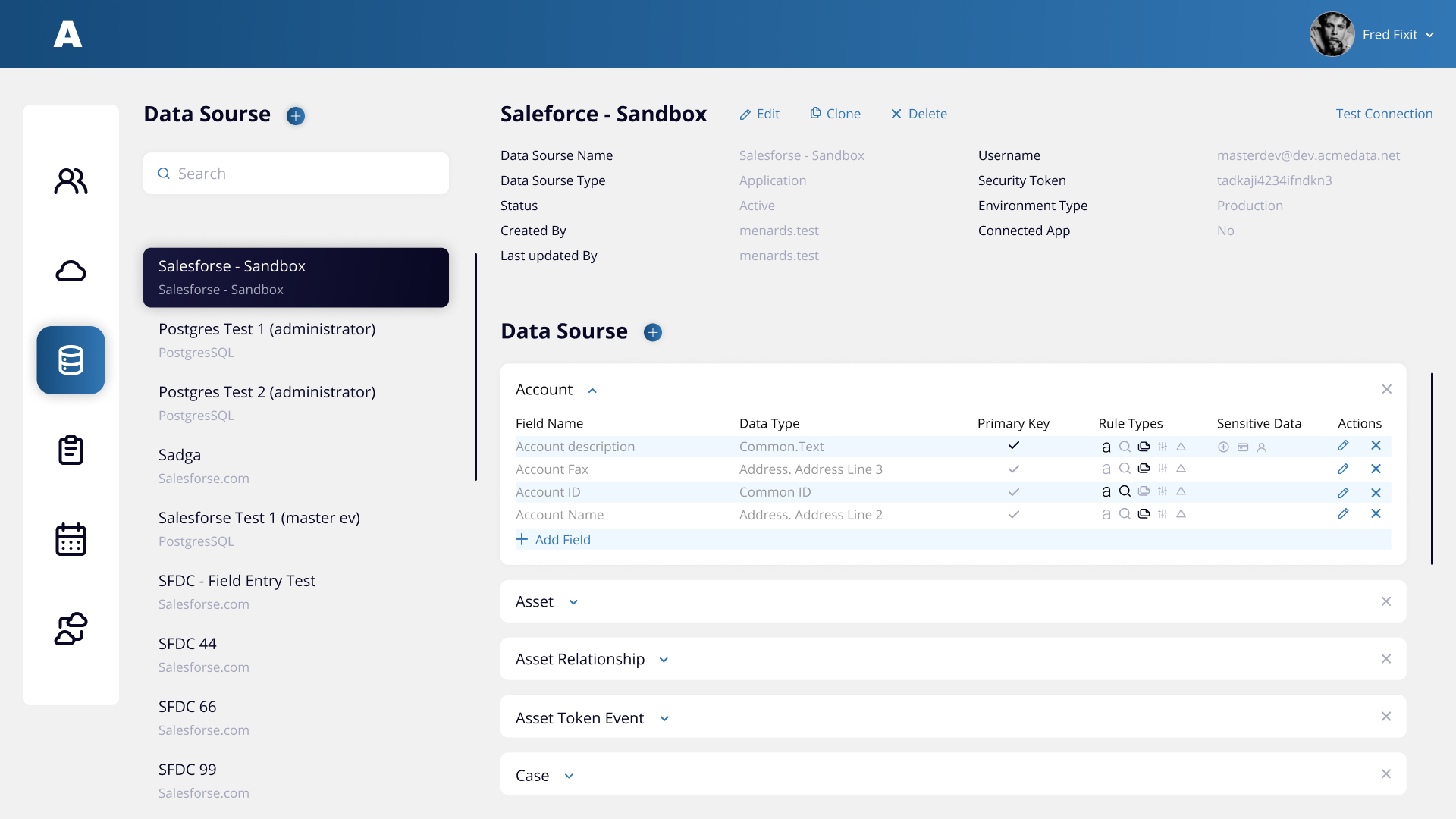This screenshot has height=819, width=1456.
Task: Toggle Primary Key check for Account description
Action: [1013, 446]
